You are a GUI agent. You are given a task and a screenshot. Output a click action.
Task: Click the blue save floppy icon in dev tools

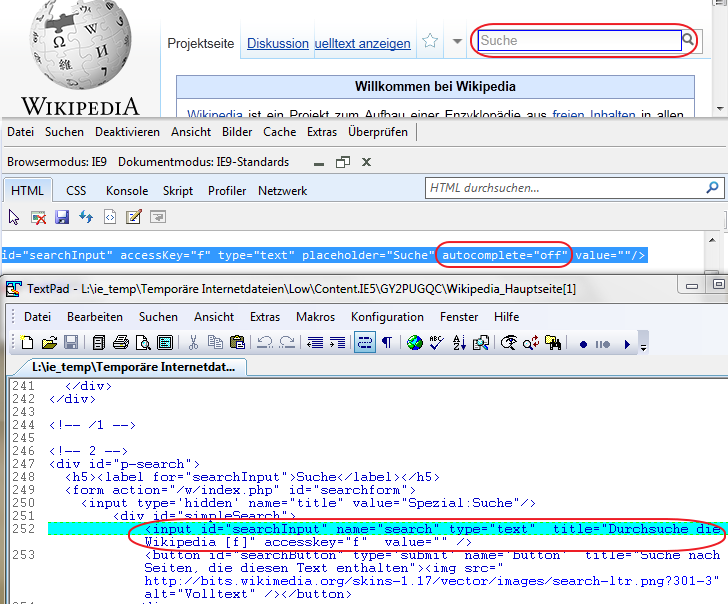62,217
